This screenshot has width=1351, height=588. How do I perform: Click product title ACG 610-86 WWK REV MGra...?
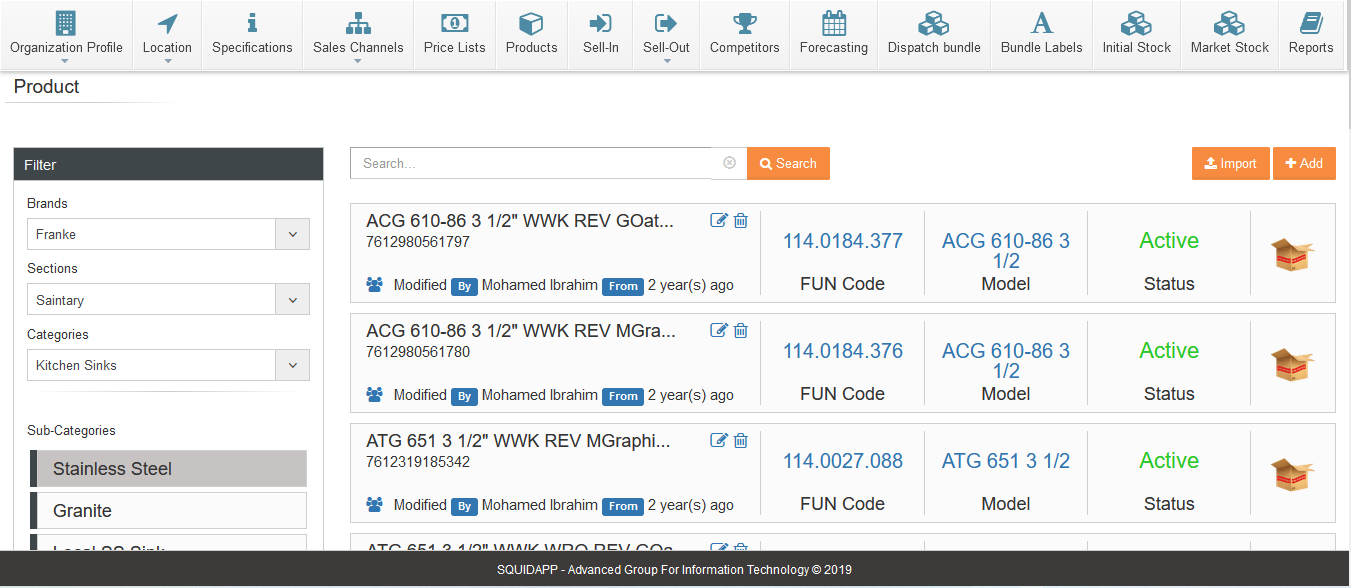(x=521, y=331)
